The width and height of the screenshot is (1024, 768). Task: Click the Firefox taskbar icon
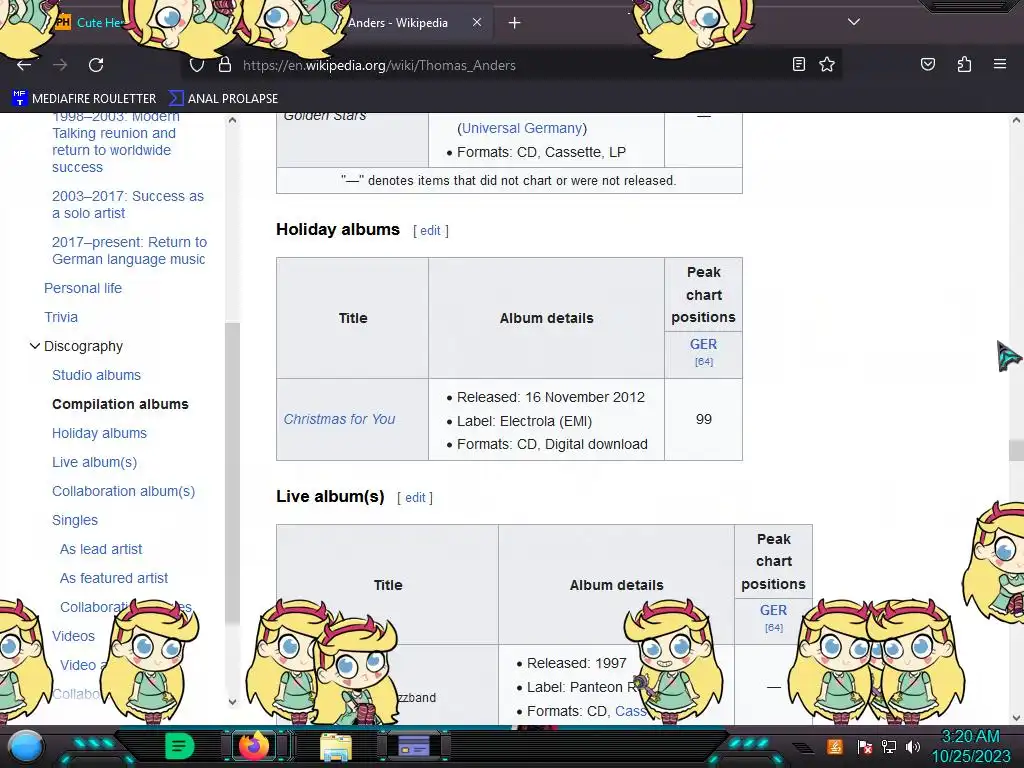pos(253,746)
